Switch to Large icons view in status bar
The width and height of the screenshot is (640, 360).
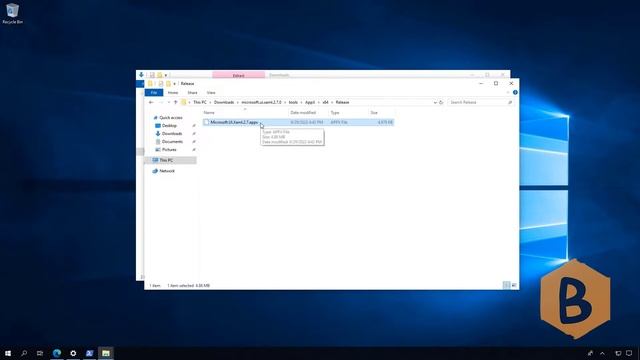pyautogui.click(x=514, y=285)
